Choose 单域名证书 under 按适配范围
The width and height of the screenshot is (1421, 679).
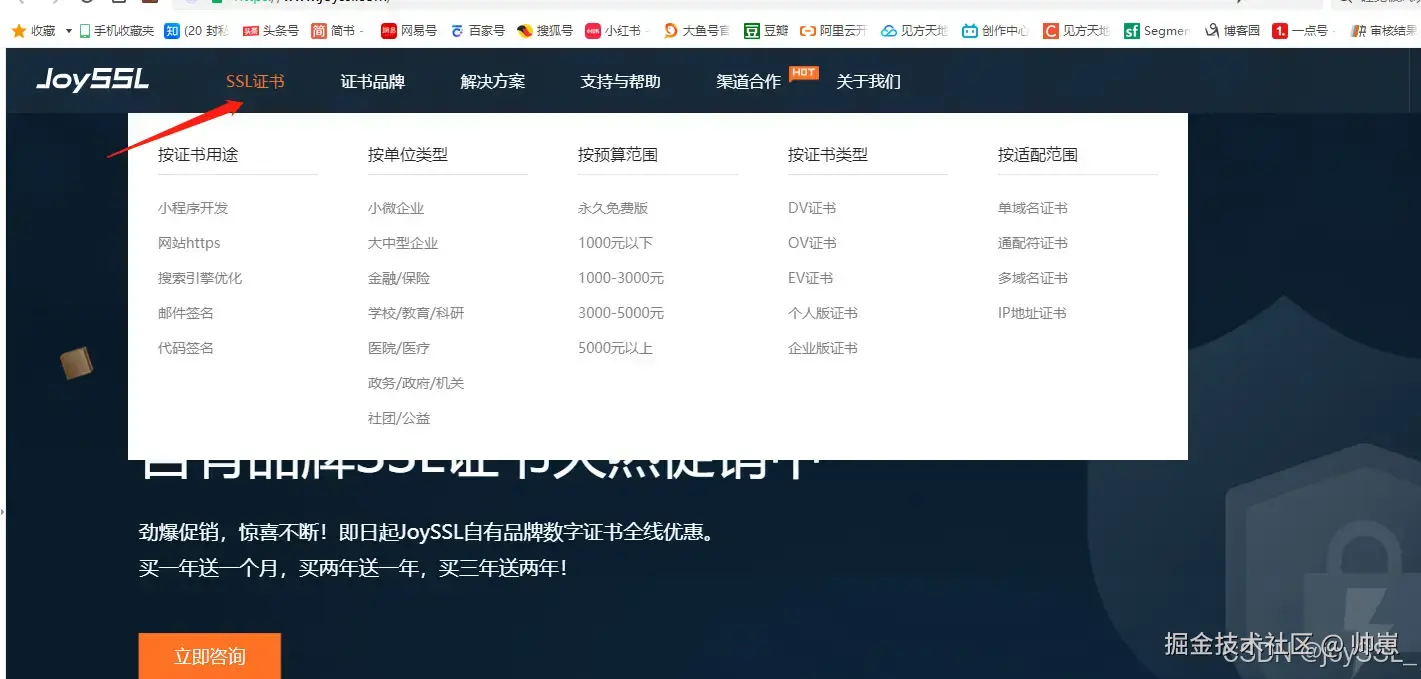tap(1033, 208)
